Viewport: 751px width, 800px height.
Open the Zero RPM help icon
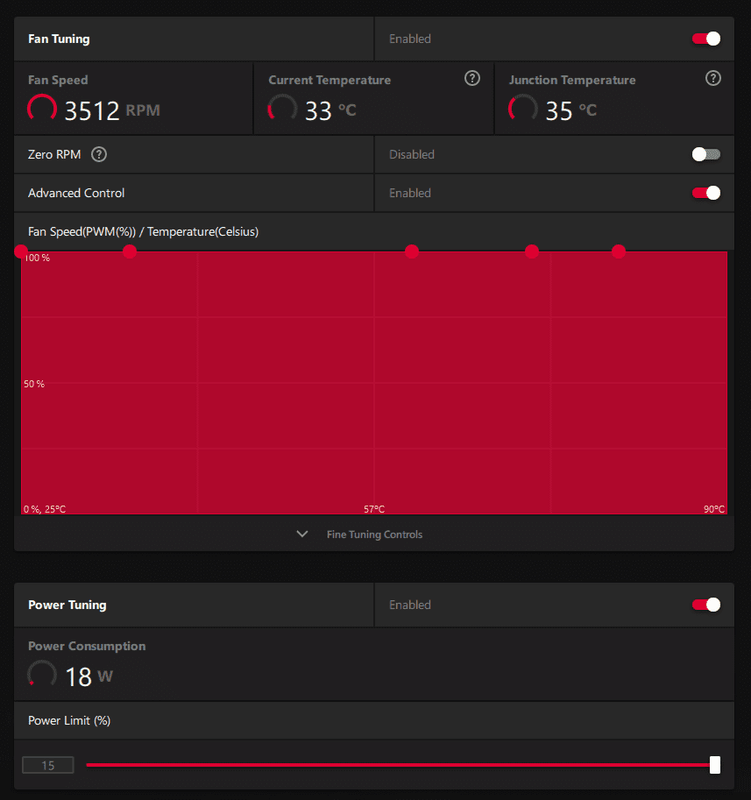pos(99,155)
